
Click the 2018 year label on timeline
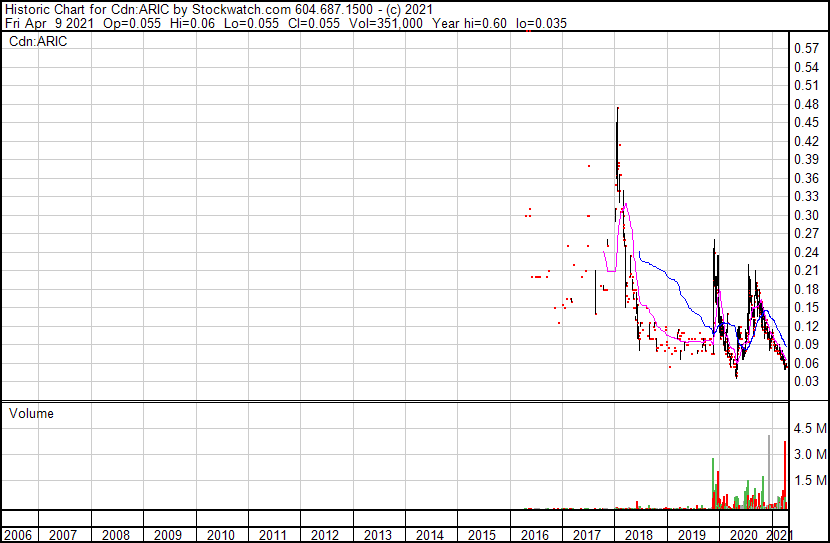coord(639,535)
